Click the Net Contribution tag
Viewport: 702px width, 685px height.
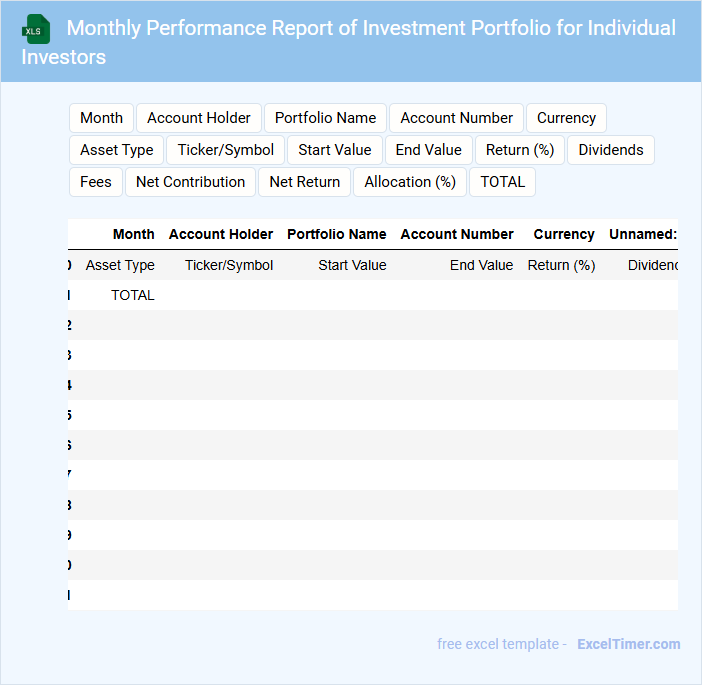190,182
